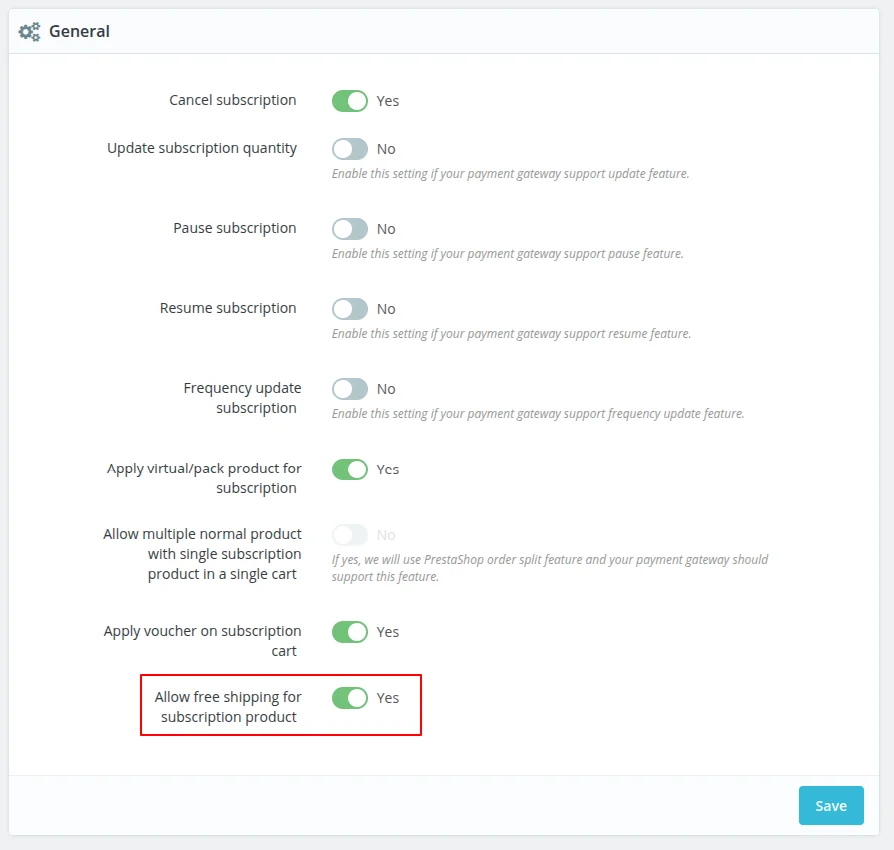This screenshot has height=850, width=894.
Task: Click the disabled multiple normal product toggle
Action: 350,535
